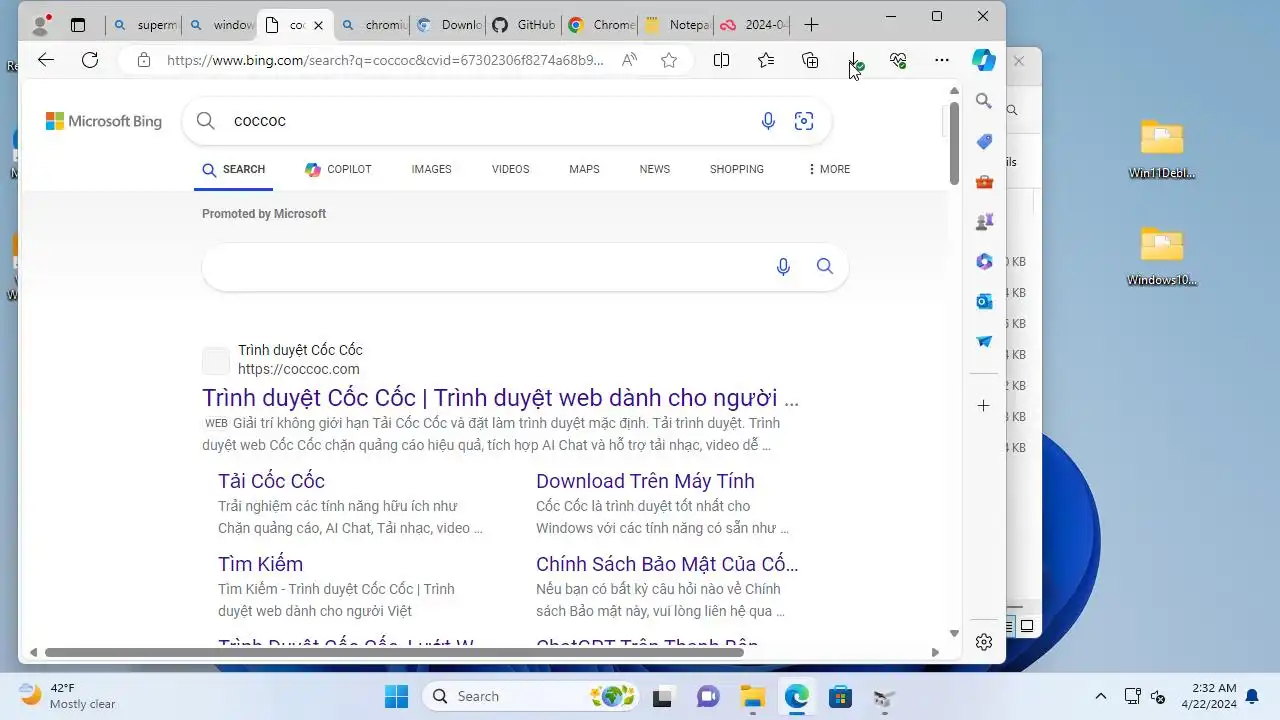
Task: Open split screen view
Action: [x=721, y=60]
